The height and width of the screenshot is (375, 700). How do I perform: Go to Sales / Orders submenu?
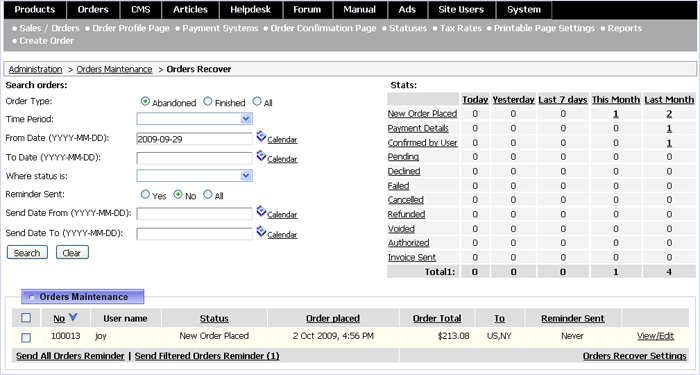click(49, 28)
